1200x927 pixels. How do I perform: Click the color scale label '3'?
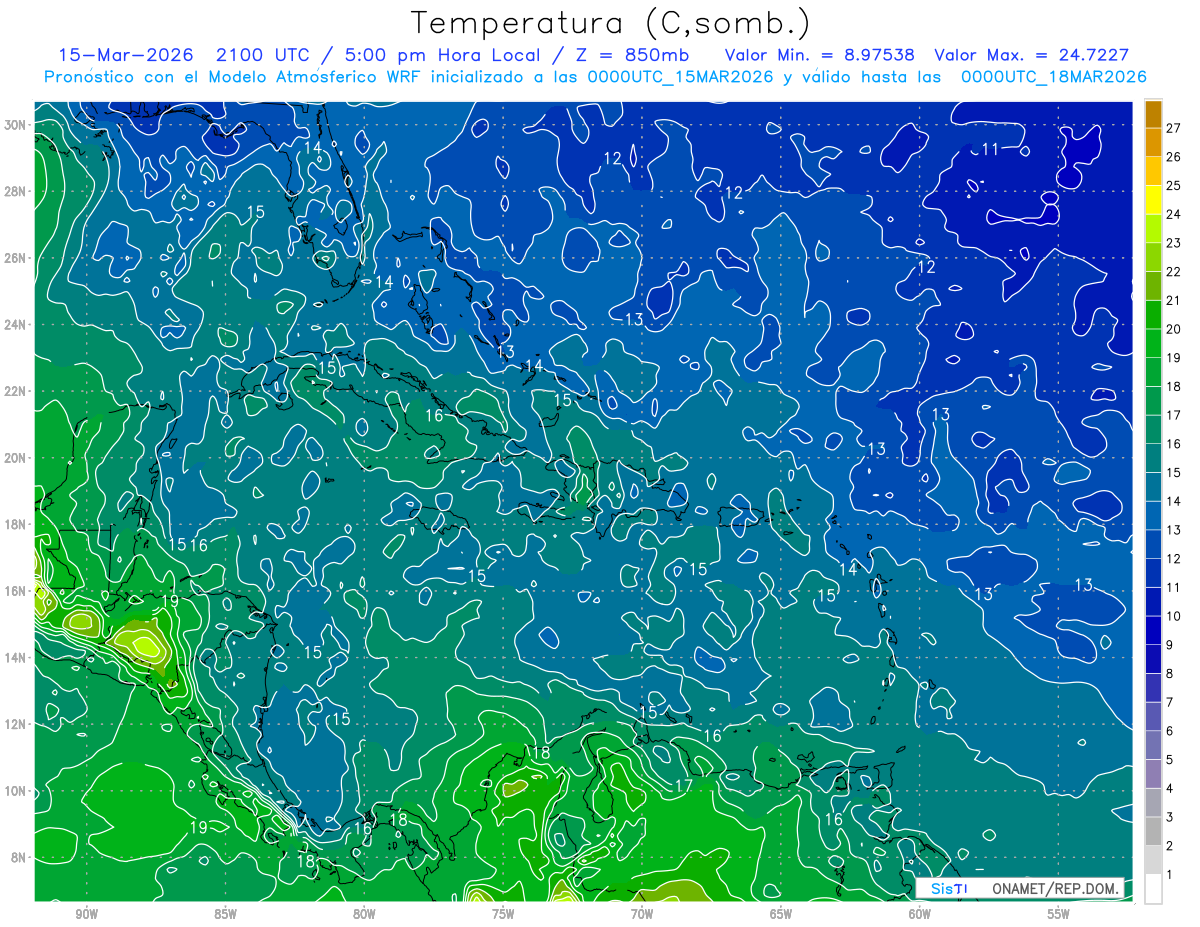(1169, 817)
